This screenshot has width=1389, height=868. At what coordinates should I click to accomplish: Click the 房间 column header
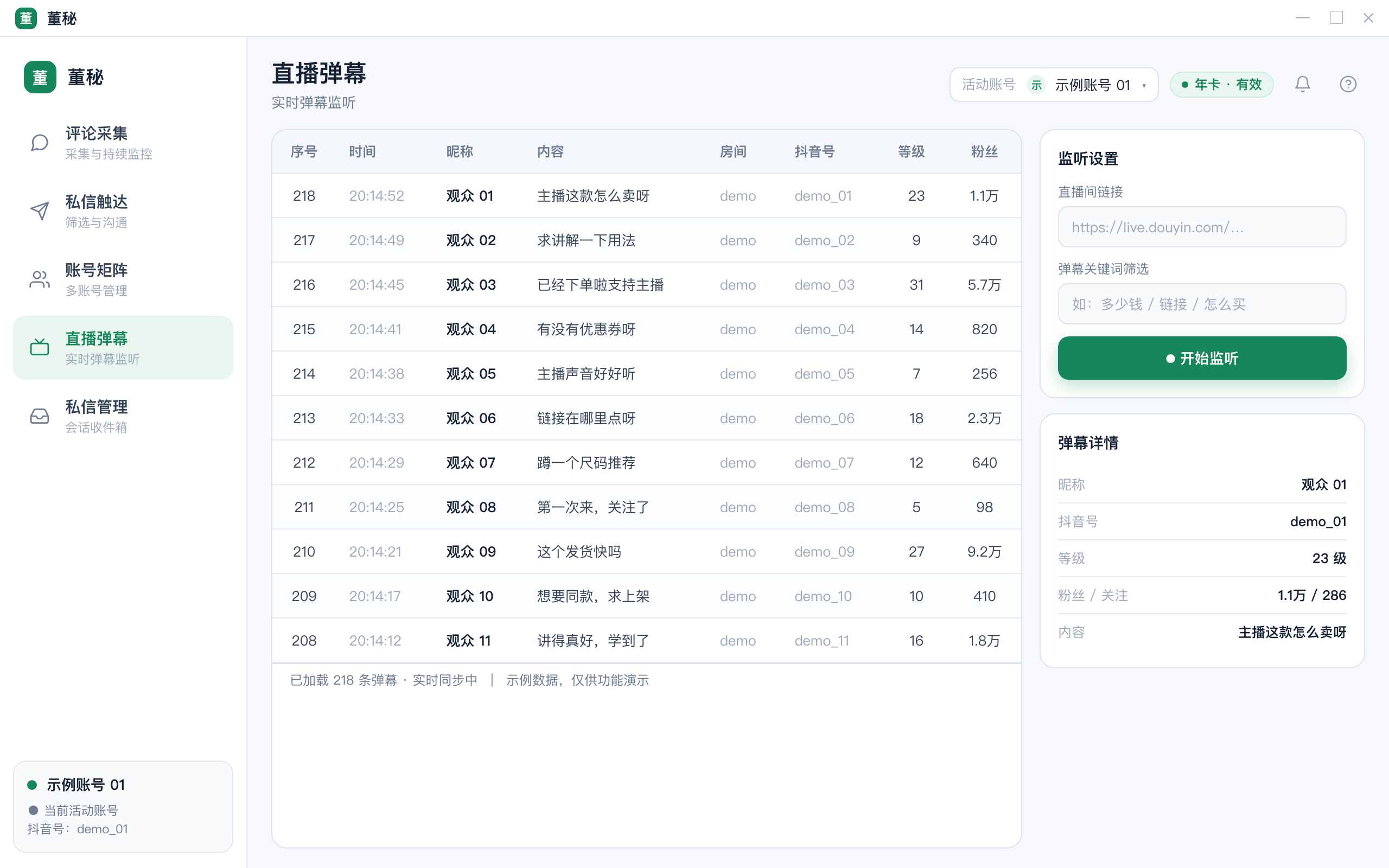733,151
